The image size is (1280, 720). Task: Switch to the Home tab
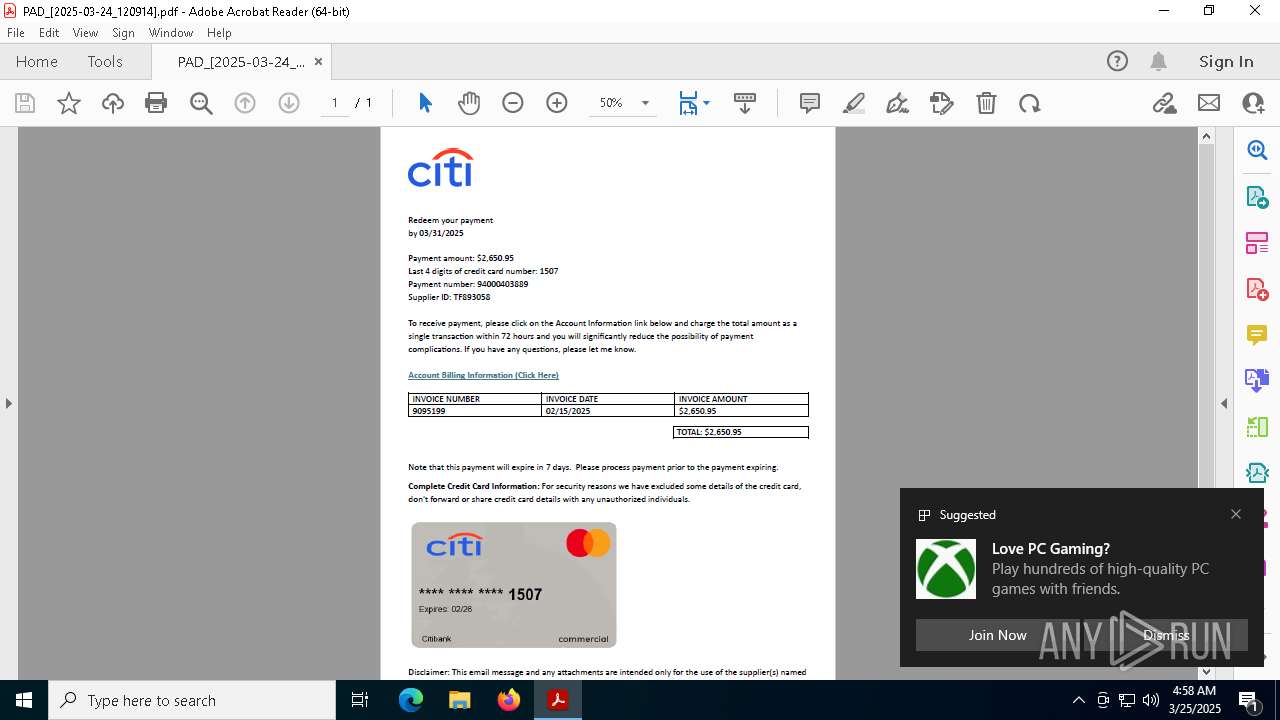click(37, 61)
